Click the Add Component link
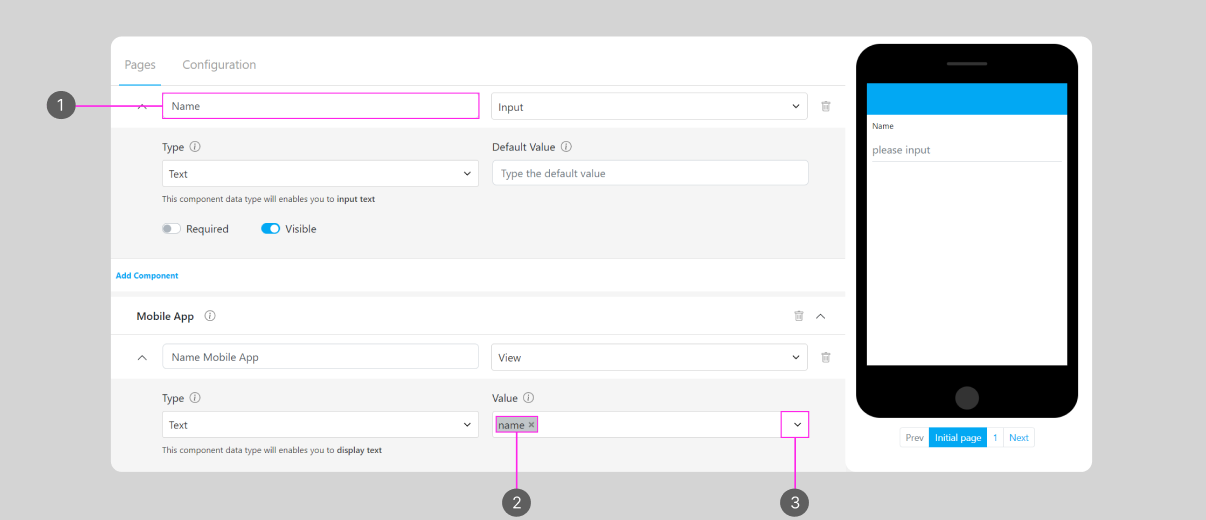 [x=147, y=276]
